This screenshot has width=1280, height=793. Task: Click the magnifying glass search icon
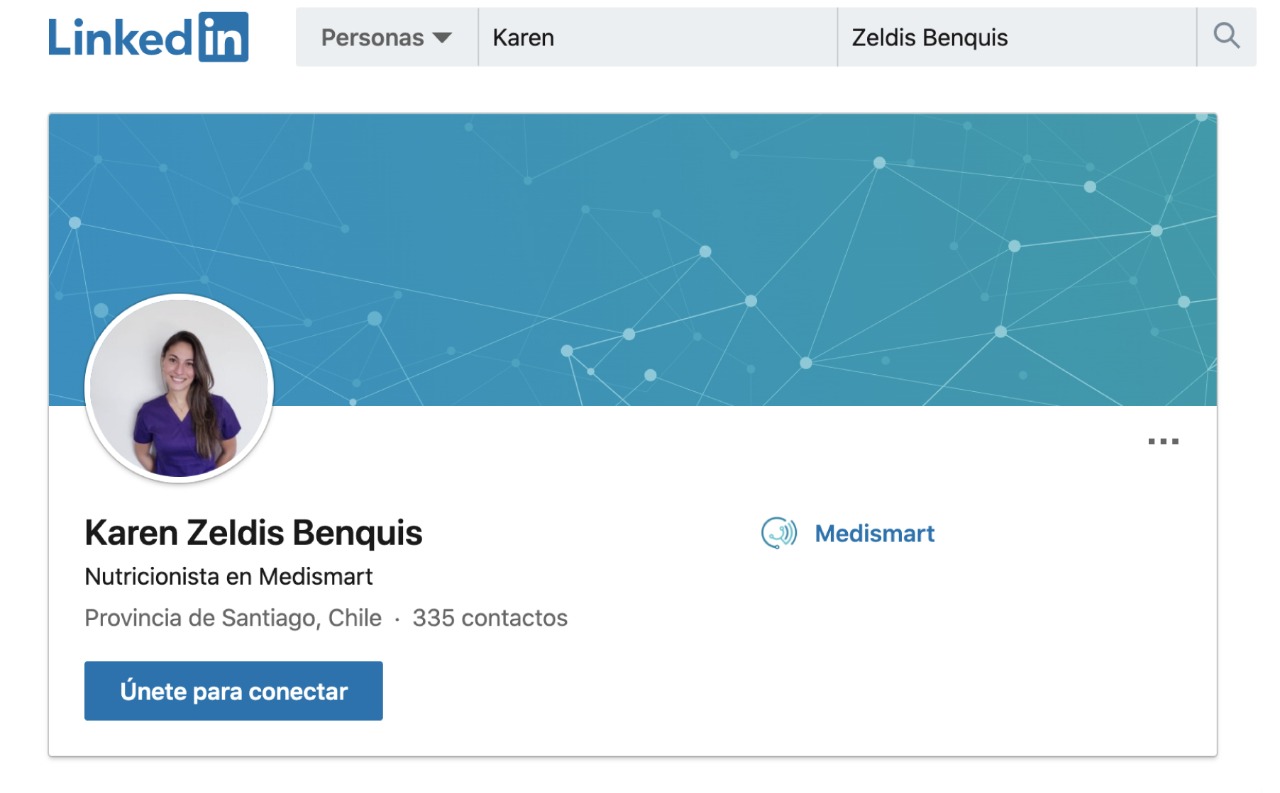[1226, 37]
